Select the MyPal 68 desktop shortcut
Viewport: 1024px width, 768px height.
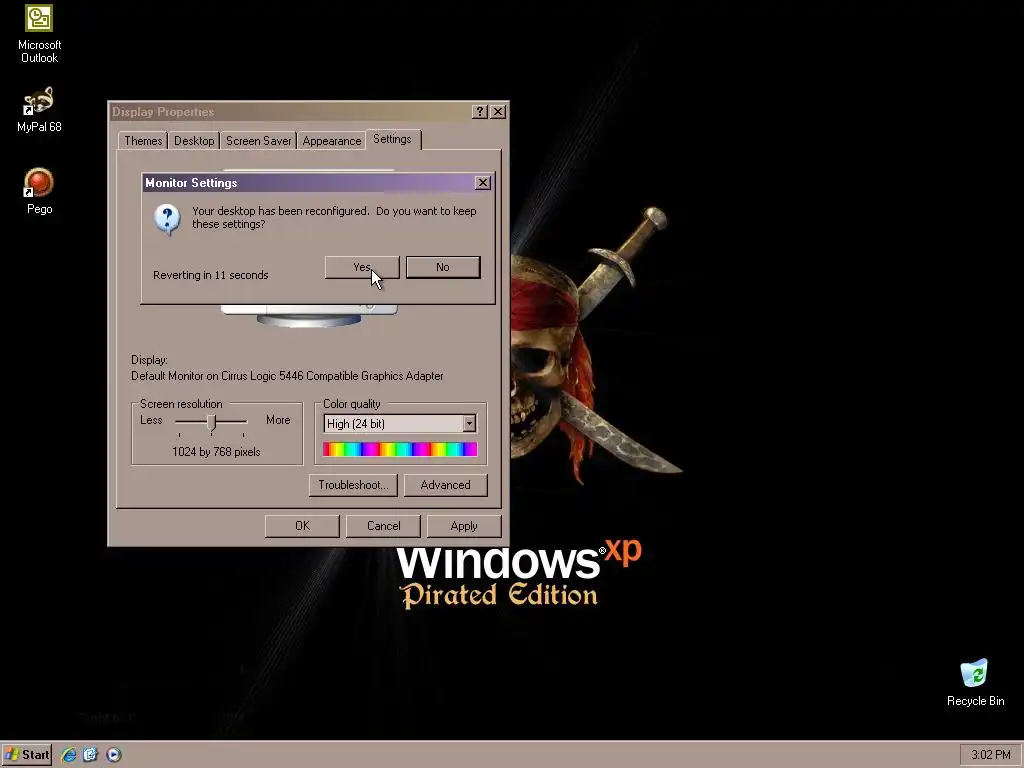click(39, 110)
